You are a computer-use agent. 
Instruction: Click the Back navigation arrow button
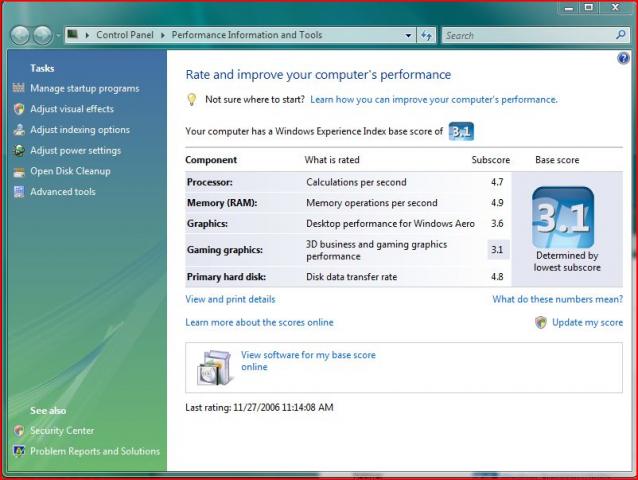(x=20, y=35)
